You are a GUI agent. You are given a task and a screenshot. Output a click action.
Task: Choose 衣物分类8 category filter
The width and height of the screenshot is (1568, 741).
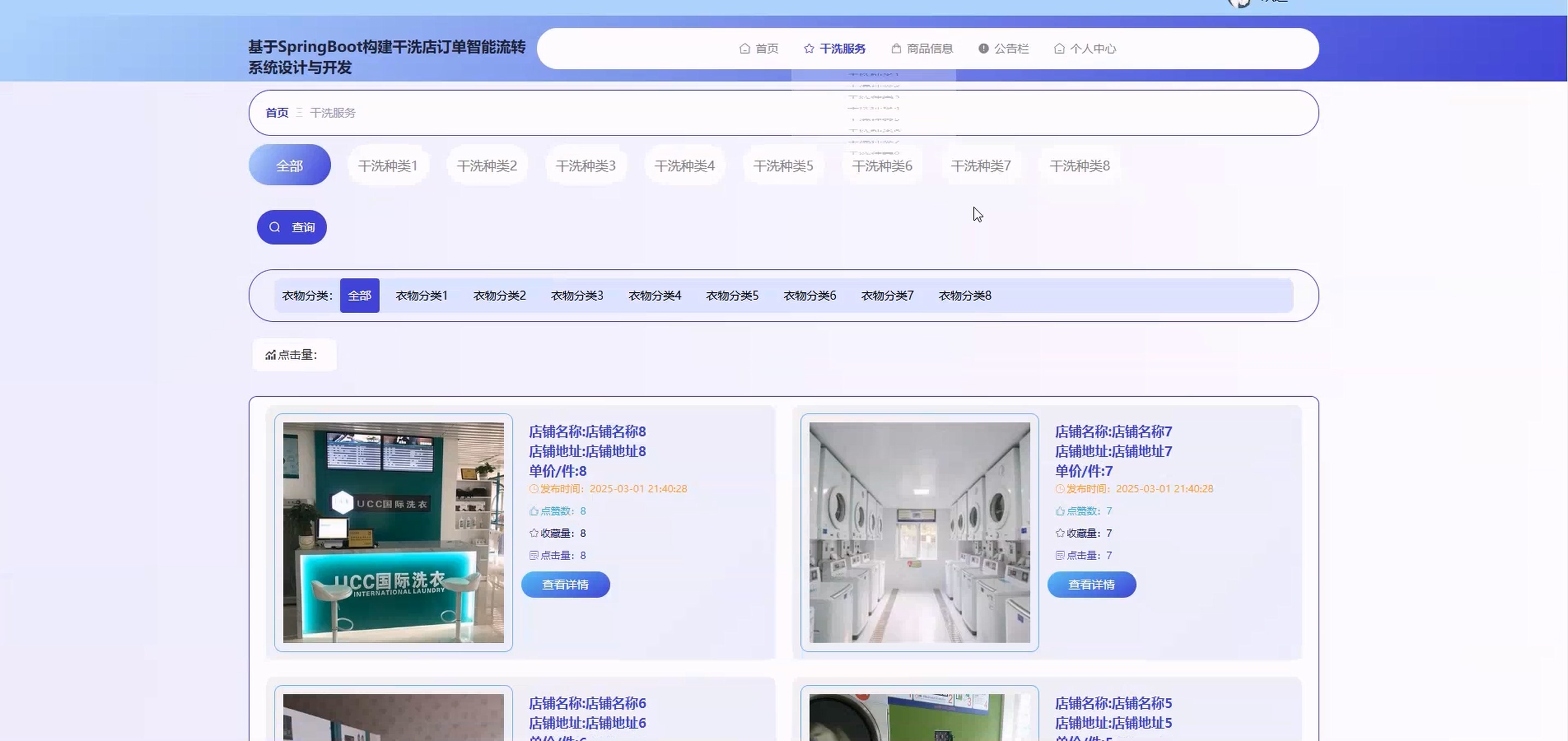coord(964,296)
